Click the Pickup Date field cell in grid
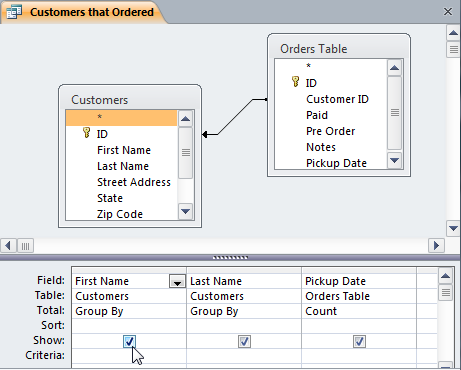461x370 pixels. tap(359, 281)
